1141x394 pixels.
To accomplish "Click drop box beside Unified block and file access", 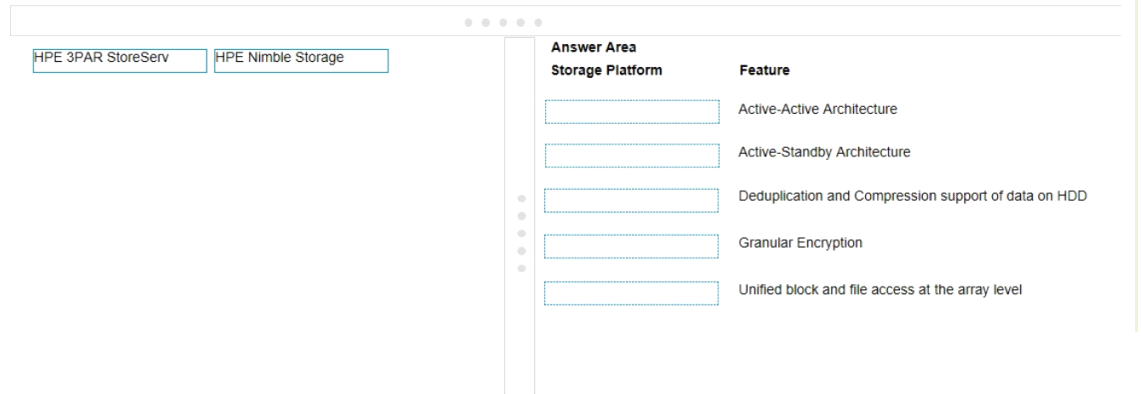I will (x=632, y=293).
